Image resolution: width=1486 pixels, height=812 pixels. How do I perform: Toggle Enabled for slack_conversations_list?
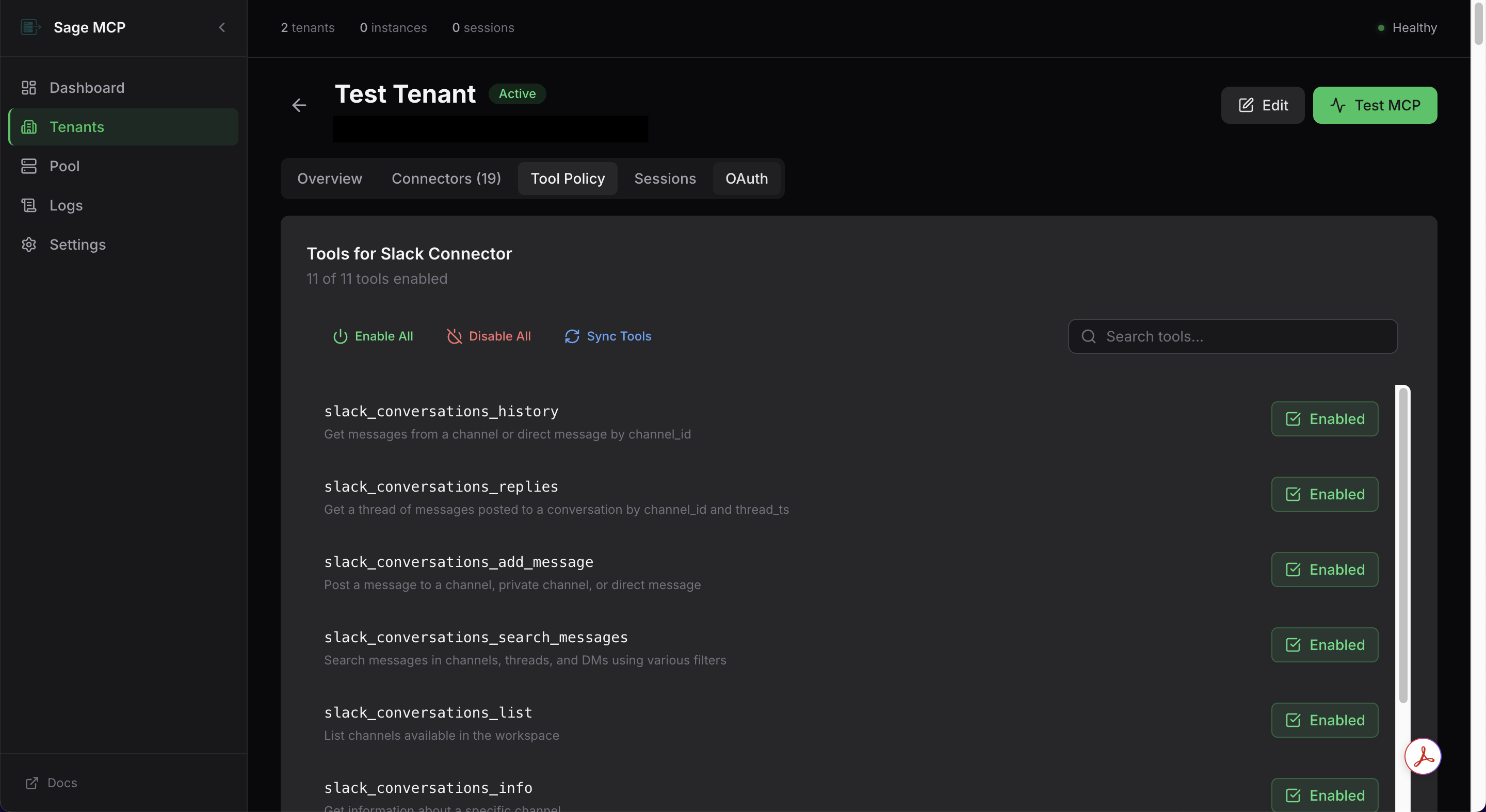coord(1325,720)
